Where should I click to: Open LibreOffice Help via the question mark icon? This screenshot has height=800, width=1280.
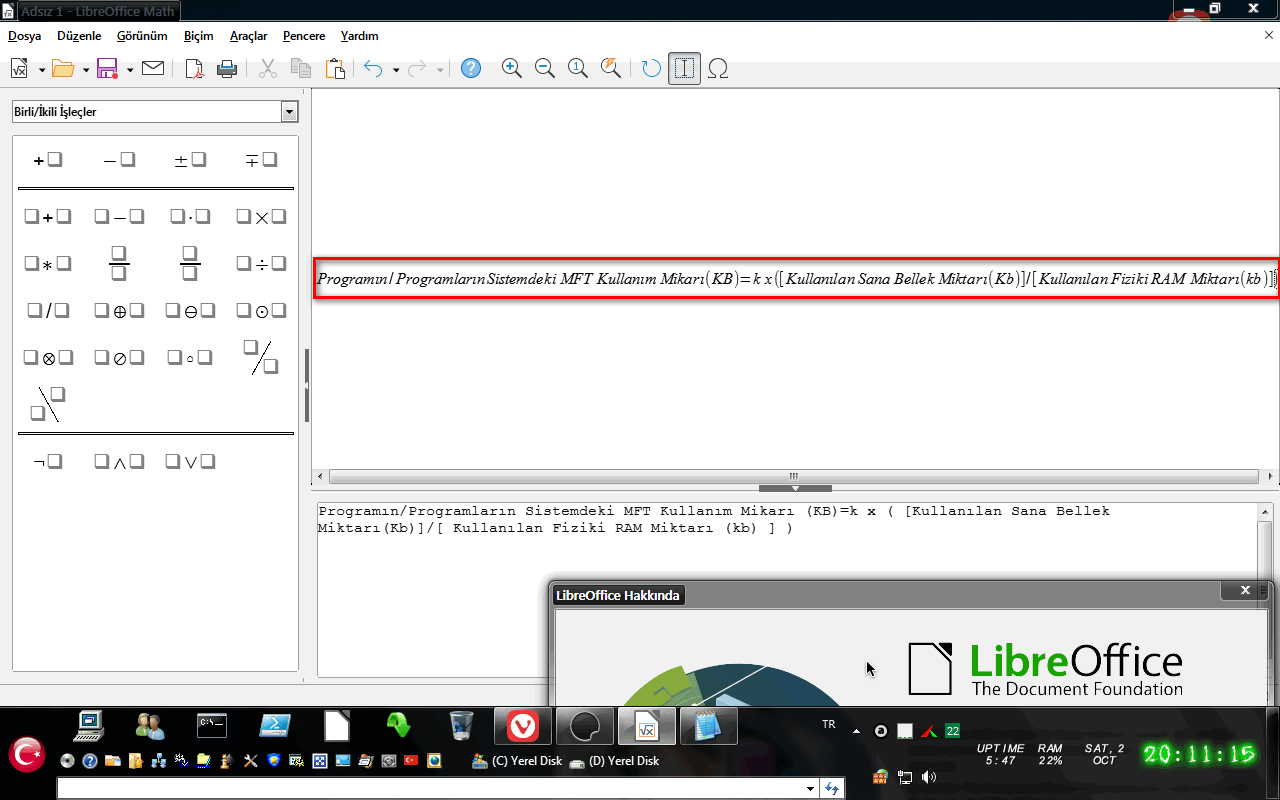(471, 68)
